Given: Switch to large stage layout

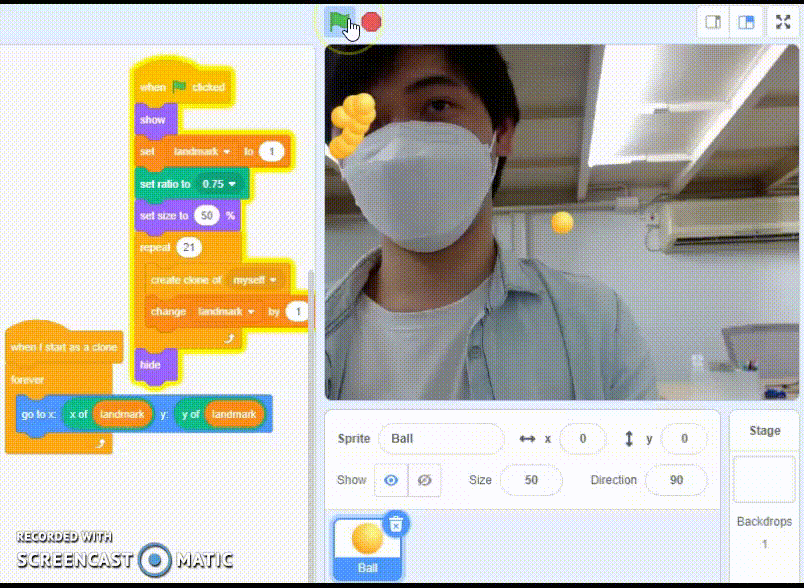Looking at the screenshot, I should [x=746, y=22].
